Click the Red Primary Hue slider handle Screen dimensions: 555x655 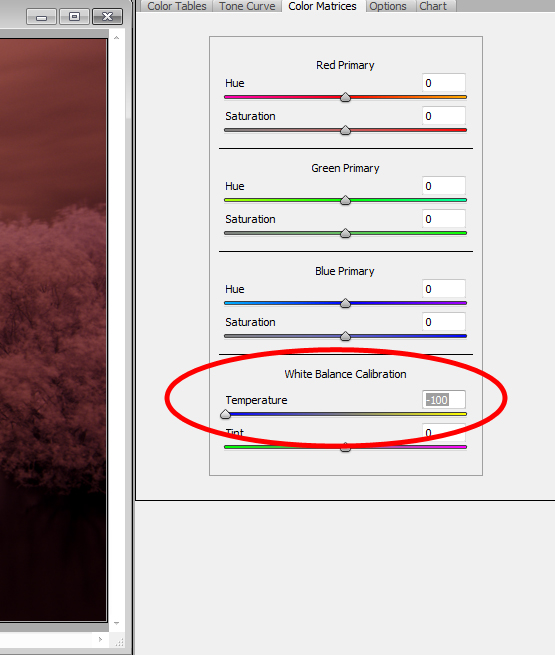[345, 97]
